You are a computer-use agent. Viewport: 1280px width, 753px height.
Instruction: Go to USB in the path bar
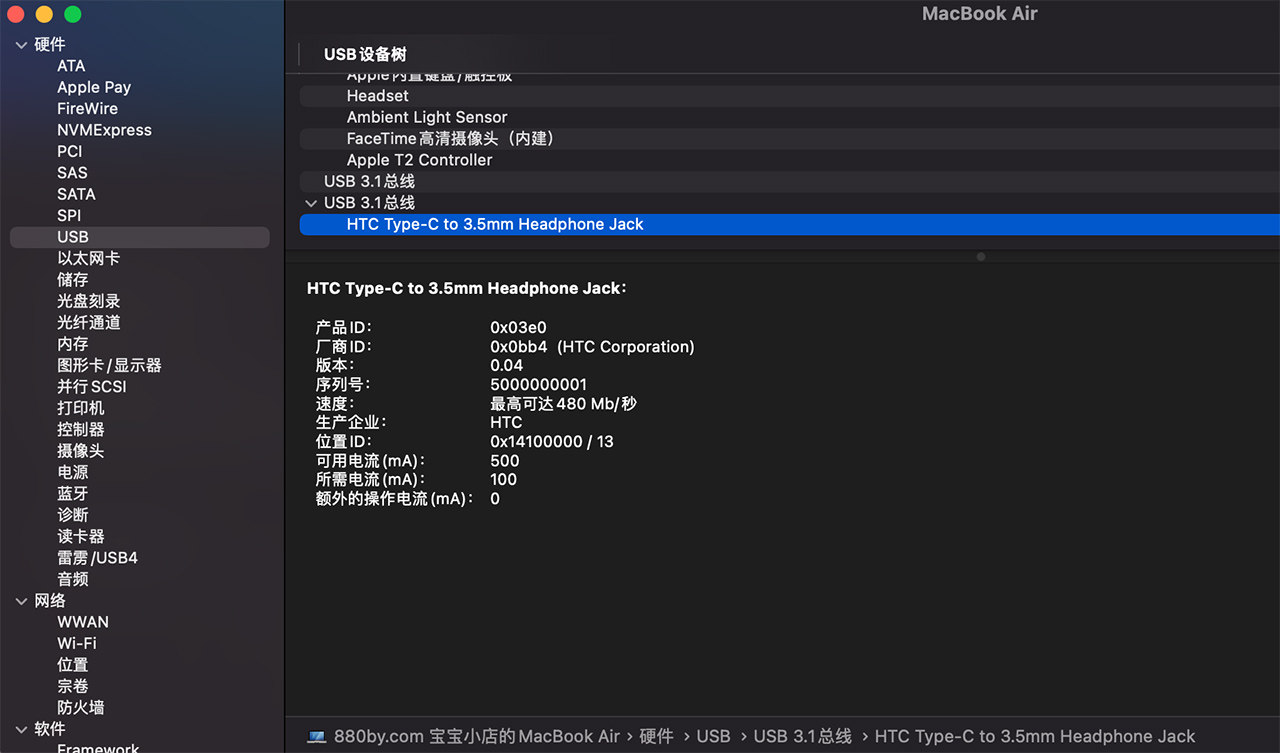pos(713,737)
